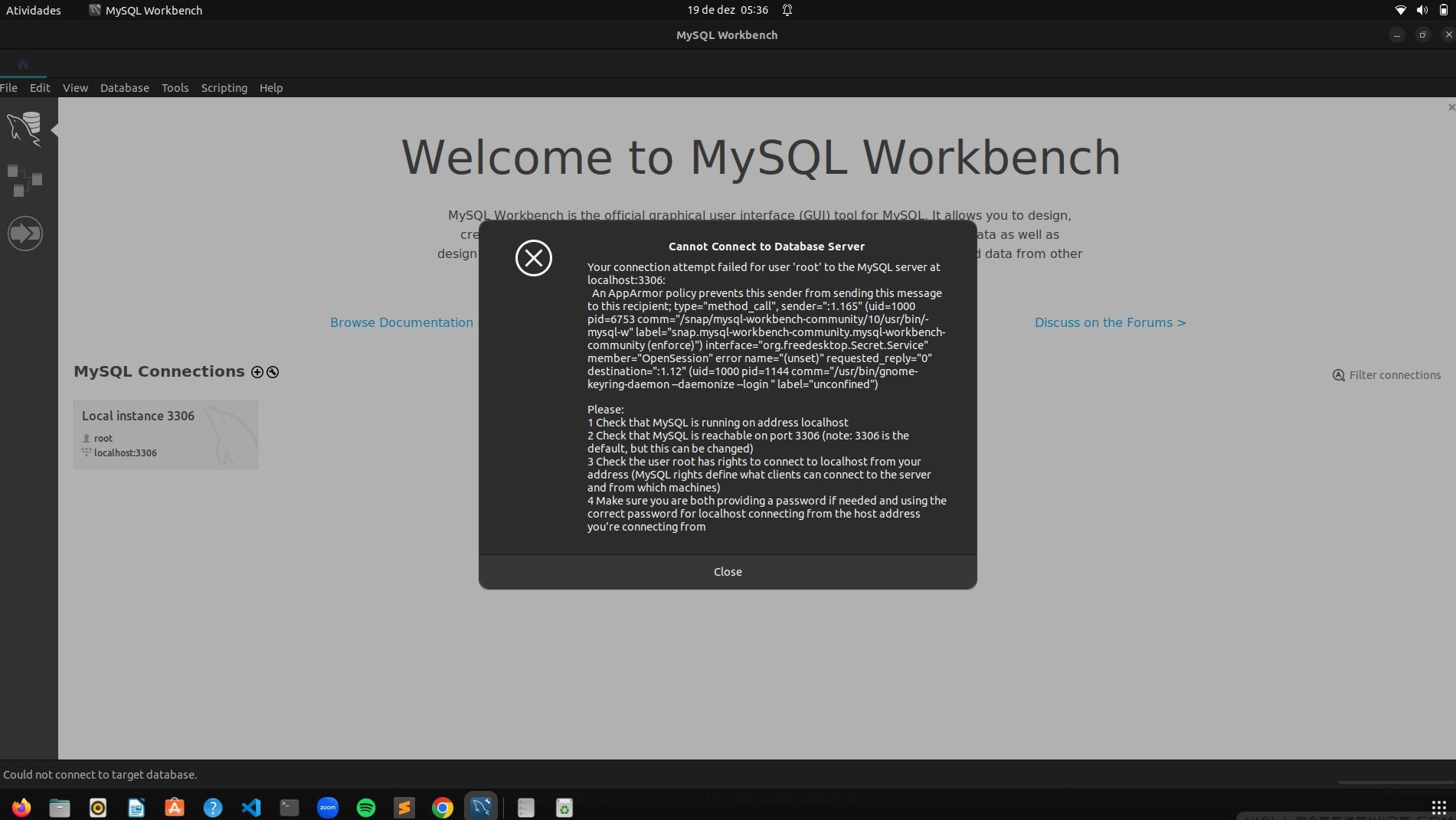The height and width of the screenshot is (820, 1456).
Task: Minimize the MySQL Workbench window
Action: [x=1397, y=35]
